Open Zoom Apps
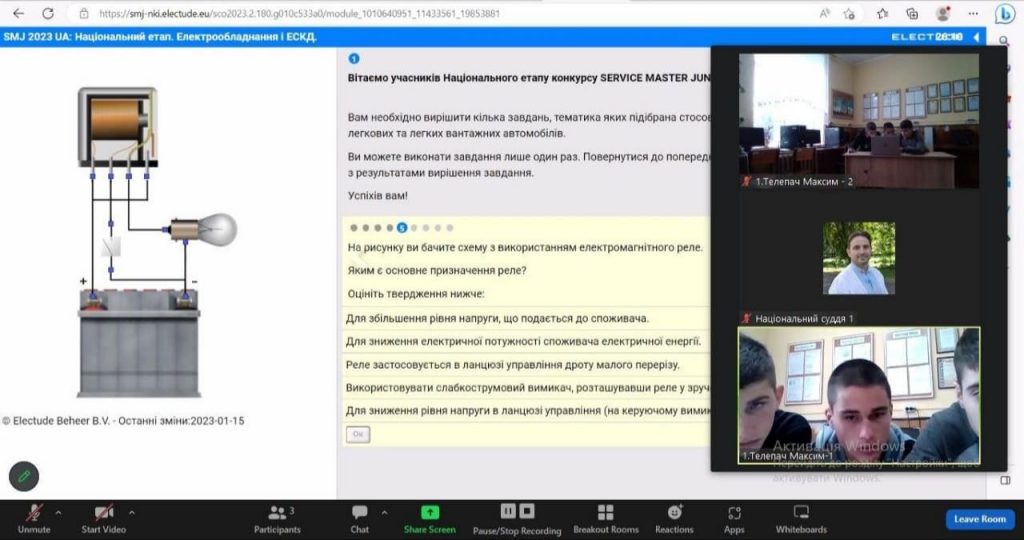1024x540 pixels. point(734,519)
